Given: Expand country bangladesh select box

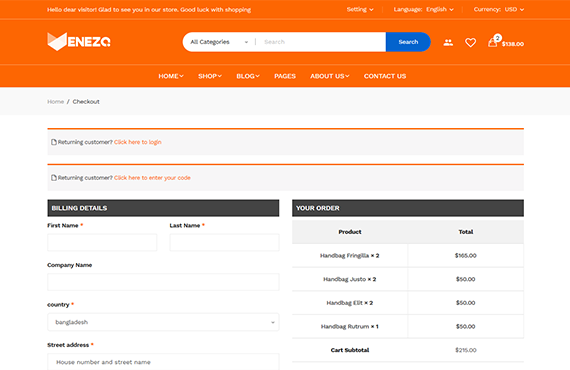Looking at the screenshot, I should click(163, 322).
